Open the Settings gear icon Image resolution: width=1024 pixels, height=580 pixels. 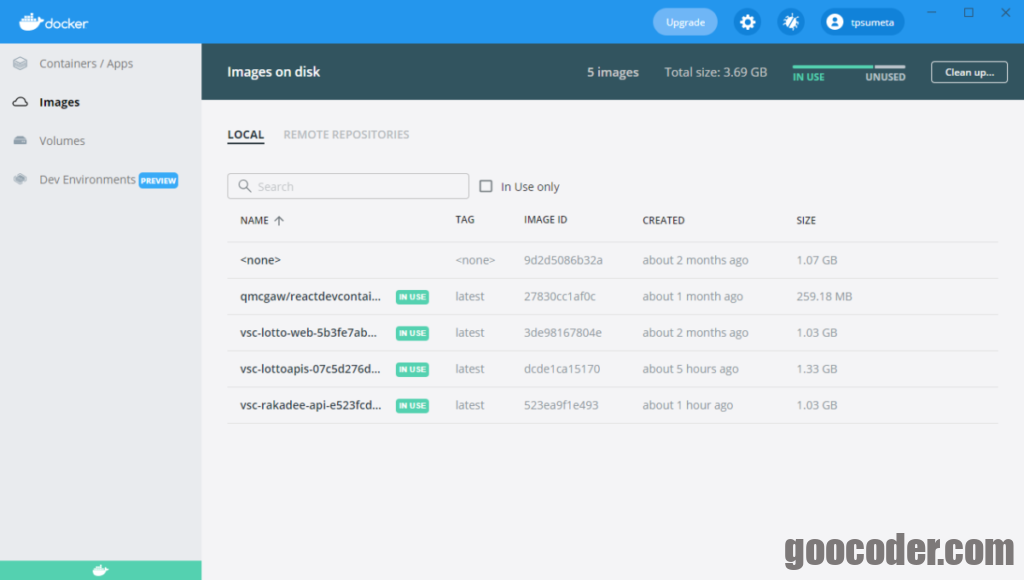[747, 22]
